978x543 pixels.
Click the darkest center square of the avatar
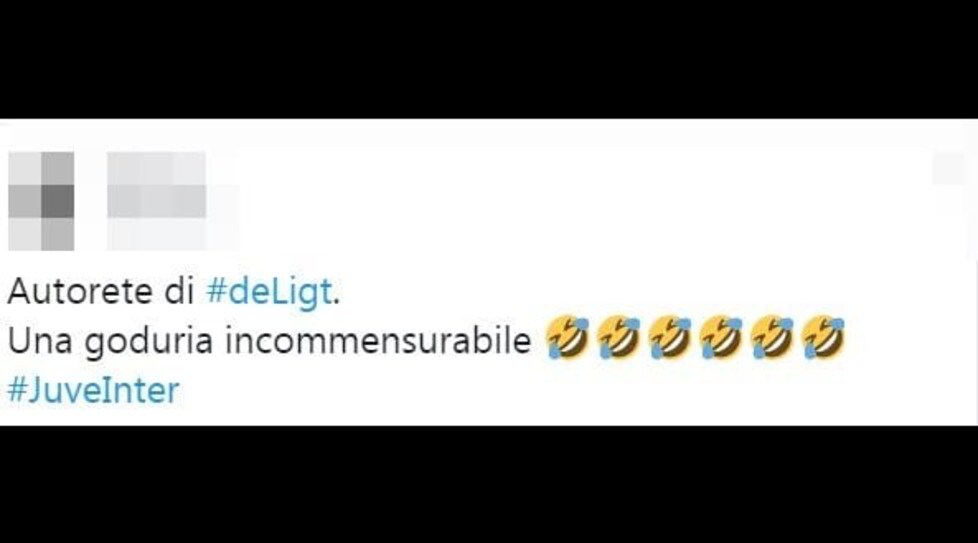point(57,201)
